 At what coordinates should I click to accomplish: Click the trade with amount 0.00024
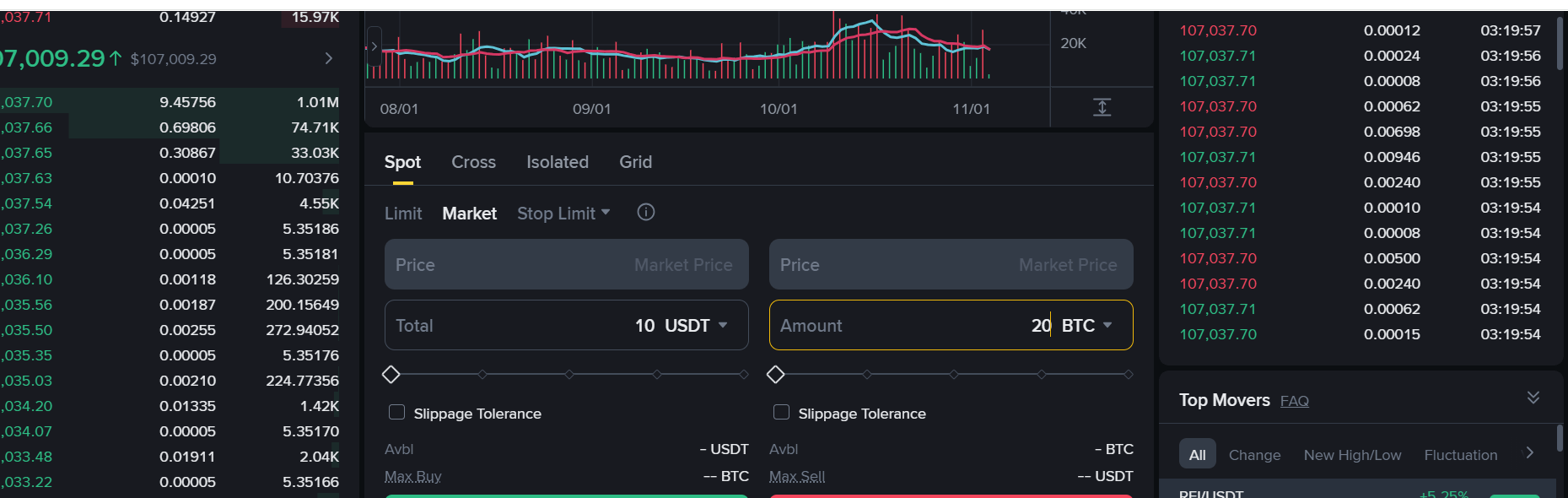[x=1360, y=56]
